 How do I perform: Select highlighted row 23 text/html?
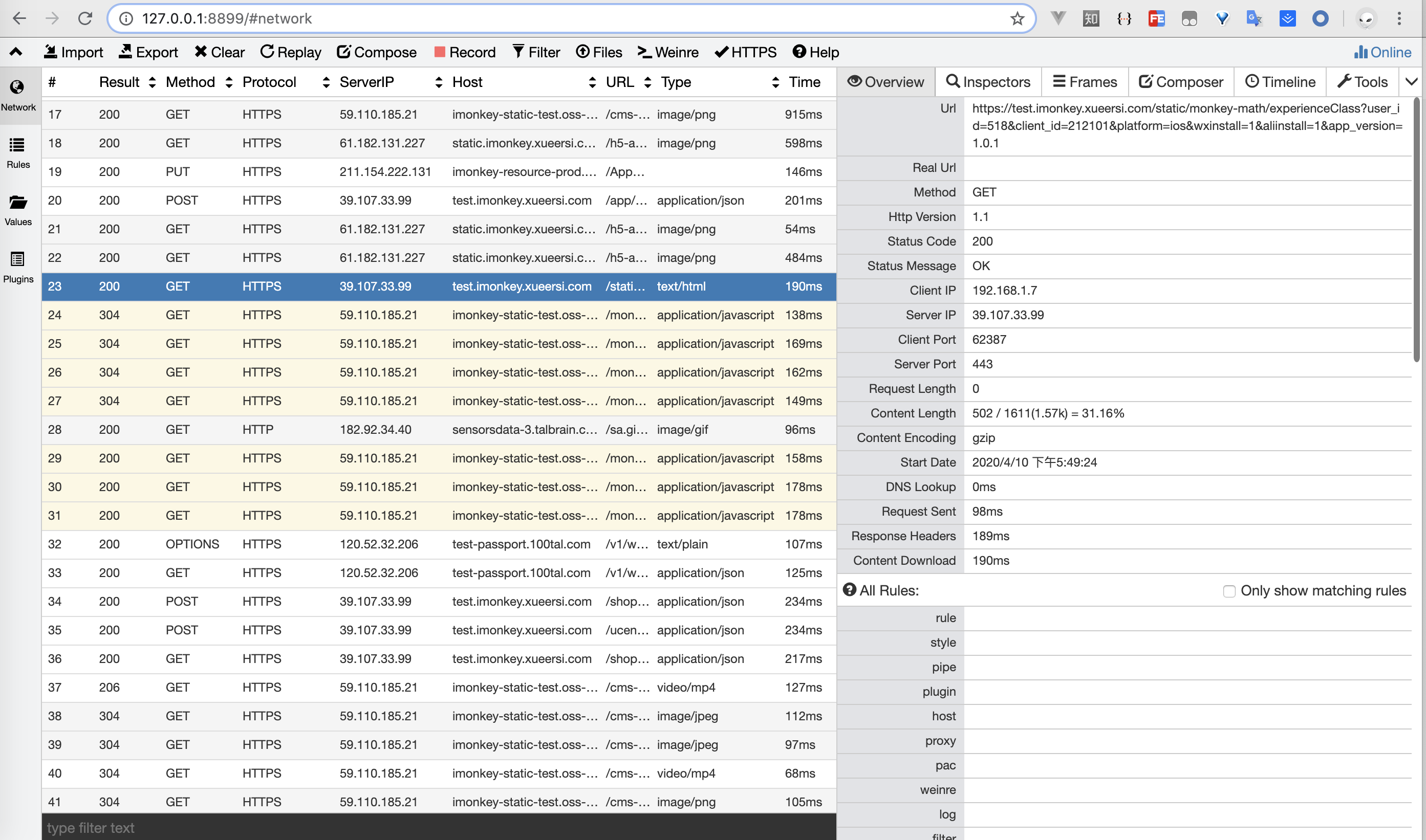(439, 286)
